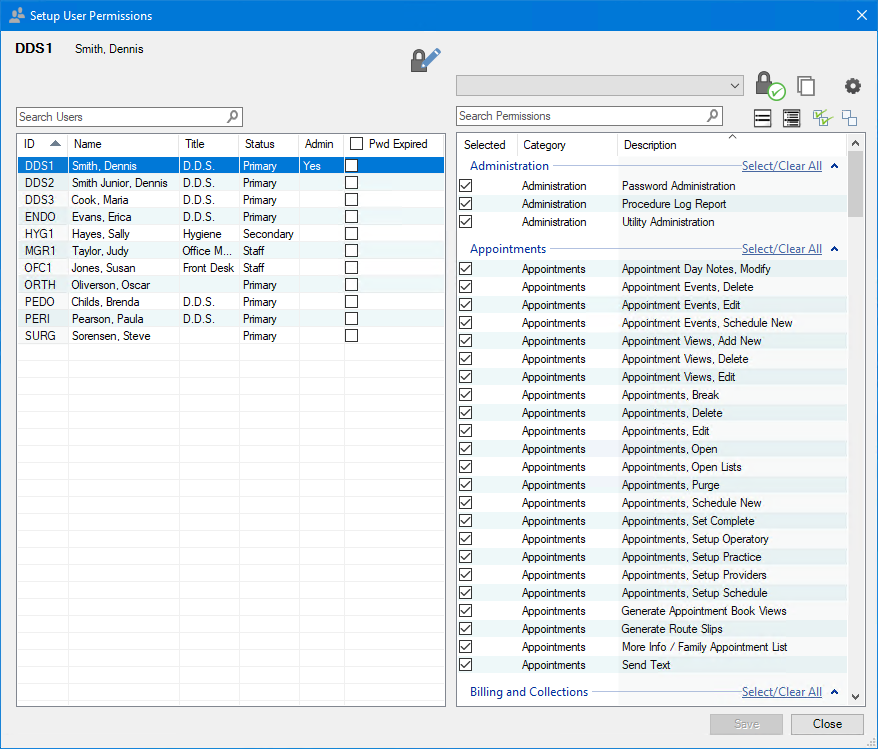Open the settings gear icon

pos(852,86)
